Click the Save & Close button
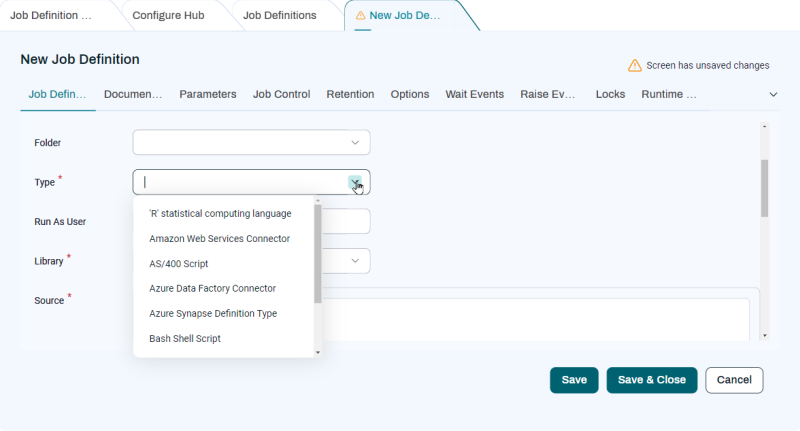 click(x=651, y=380)
